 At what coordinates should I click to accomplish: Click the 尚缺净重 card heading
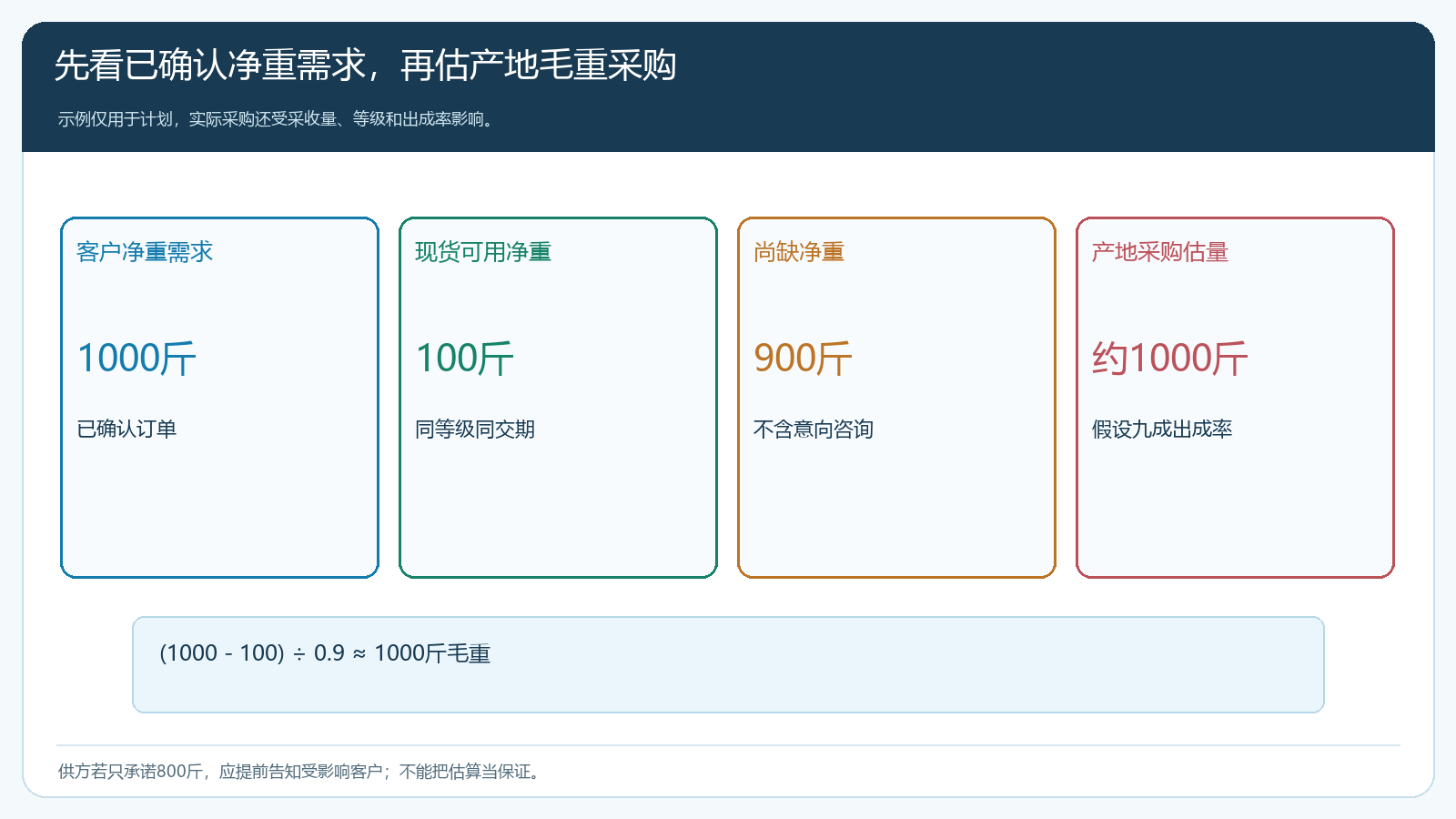(x=799, y=252)
